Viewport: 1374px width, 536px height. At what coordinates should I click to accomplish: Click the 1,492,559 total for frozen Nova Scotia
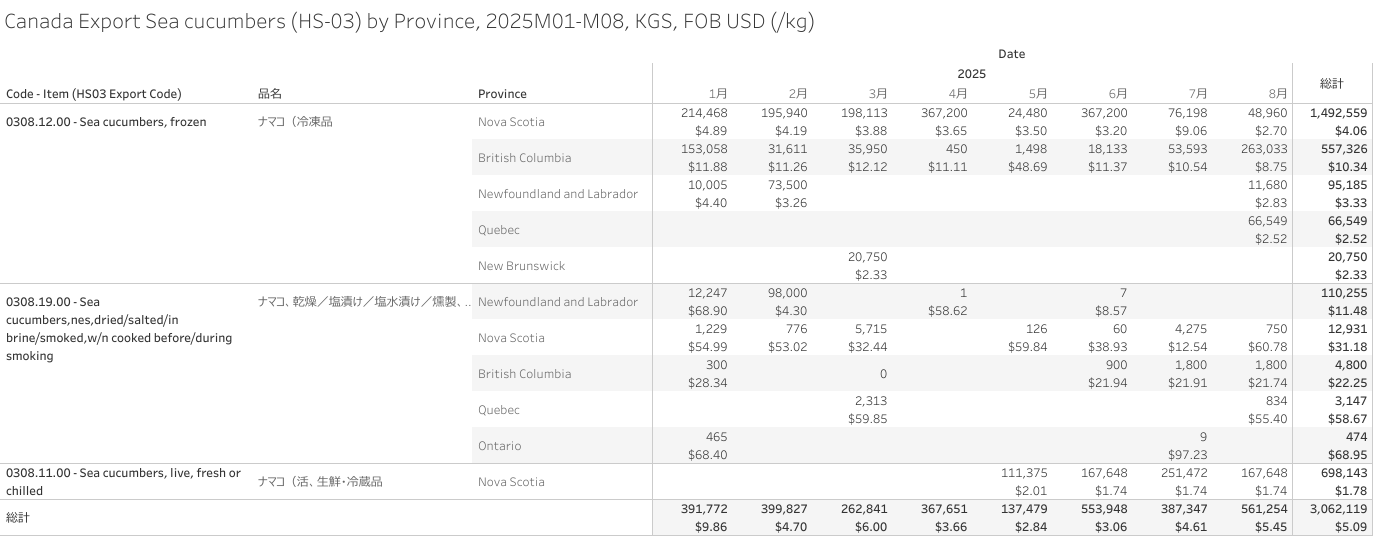pyautogui.click(x=1332, y=113)
